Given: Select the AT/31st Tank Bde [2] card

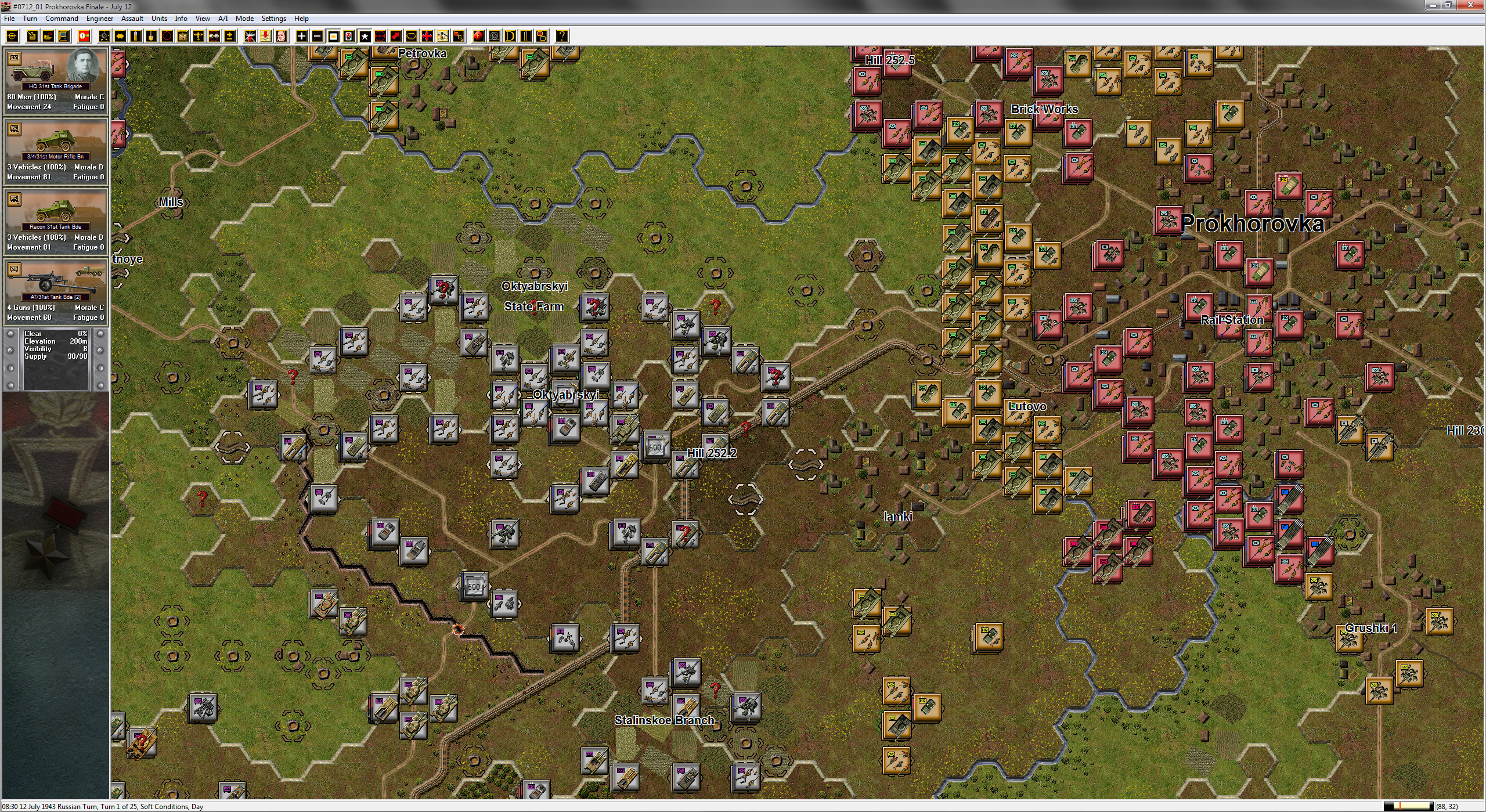Looking at the screenshot, I should [x=56, y=291].
